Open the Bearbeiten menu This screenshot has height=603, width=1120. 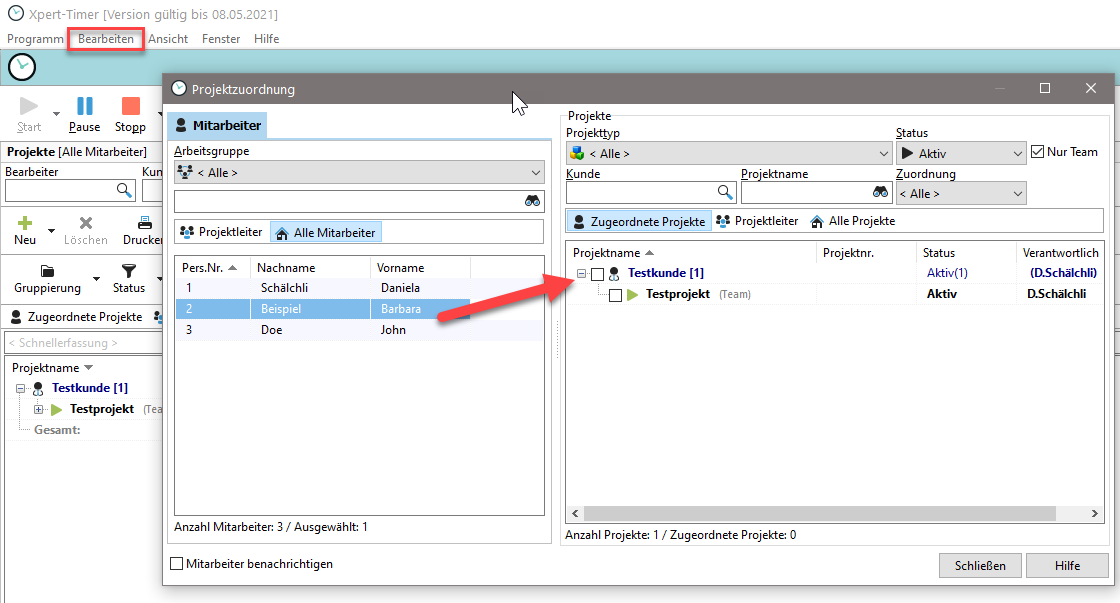(106, 39)
